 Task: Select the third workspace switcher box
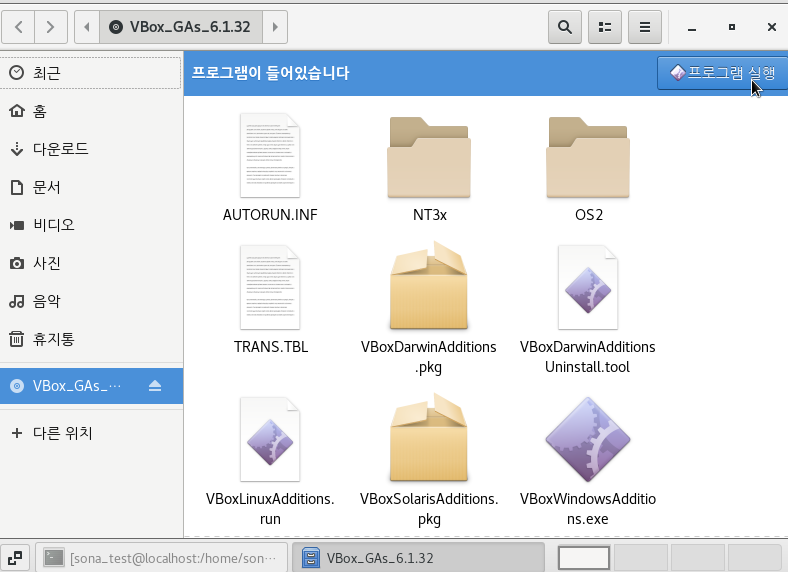pos(698,558)
